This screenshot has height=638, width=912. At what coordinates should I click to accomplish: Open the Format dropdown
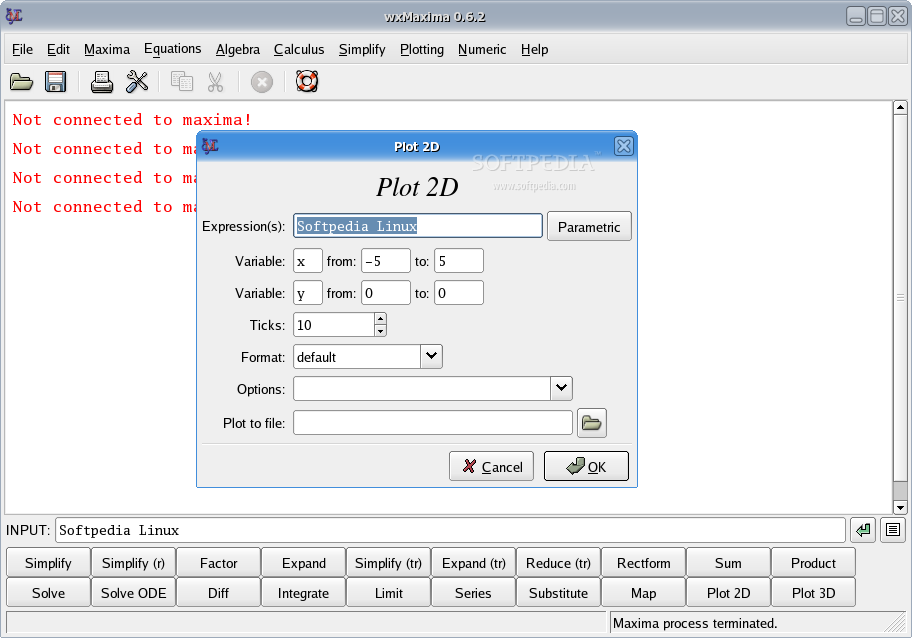point(431,357)
